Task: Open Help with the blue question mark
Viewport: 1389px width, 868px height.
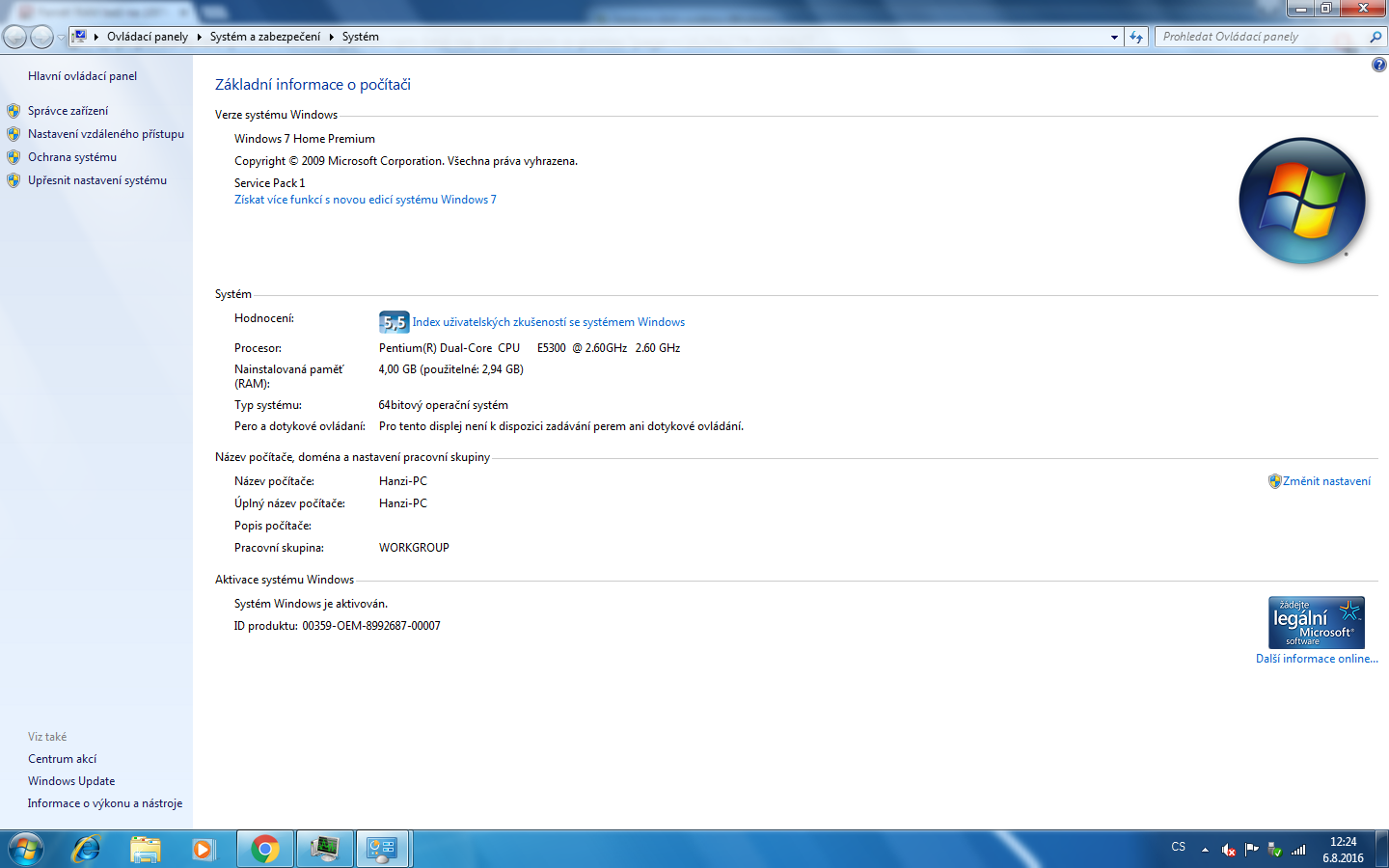Action: (x=1378, y=66)
